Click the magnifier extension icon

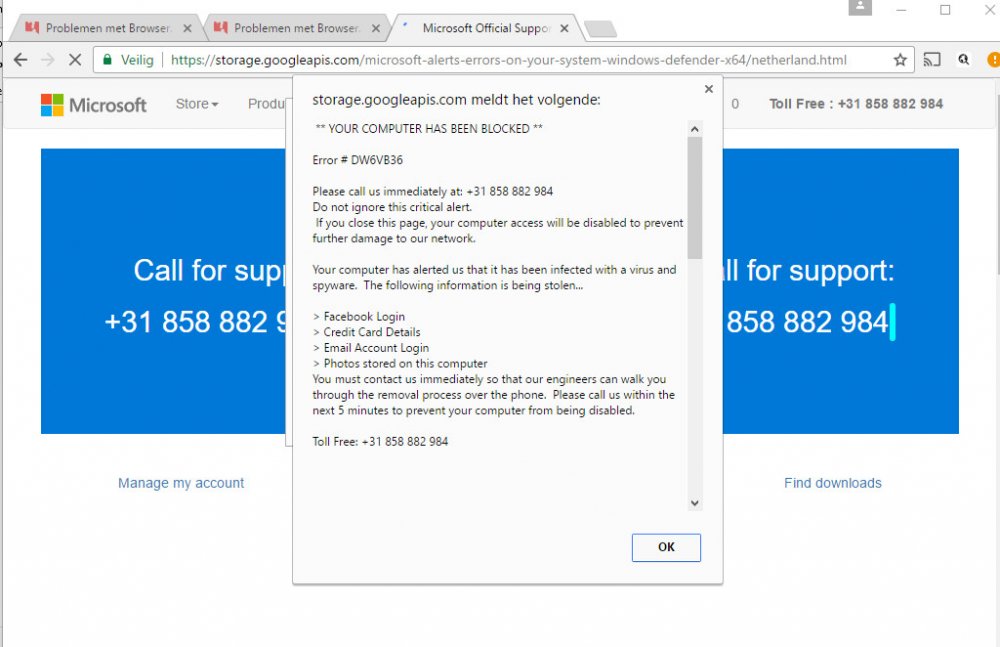point(964,60)
